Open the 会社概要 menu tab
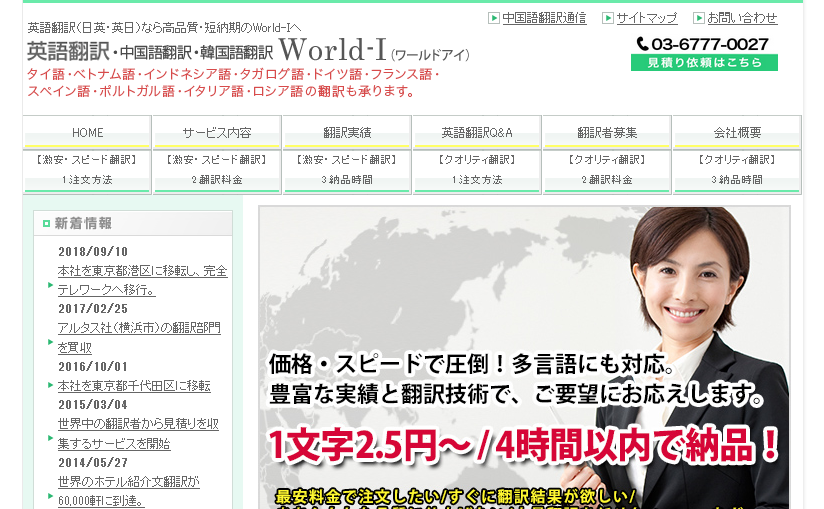The image size is (824, 509). (x=737, y=132)
